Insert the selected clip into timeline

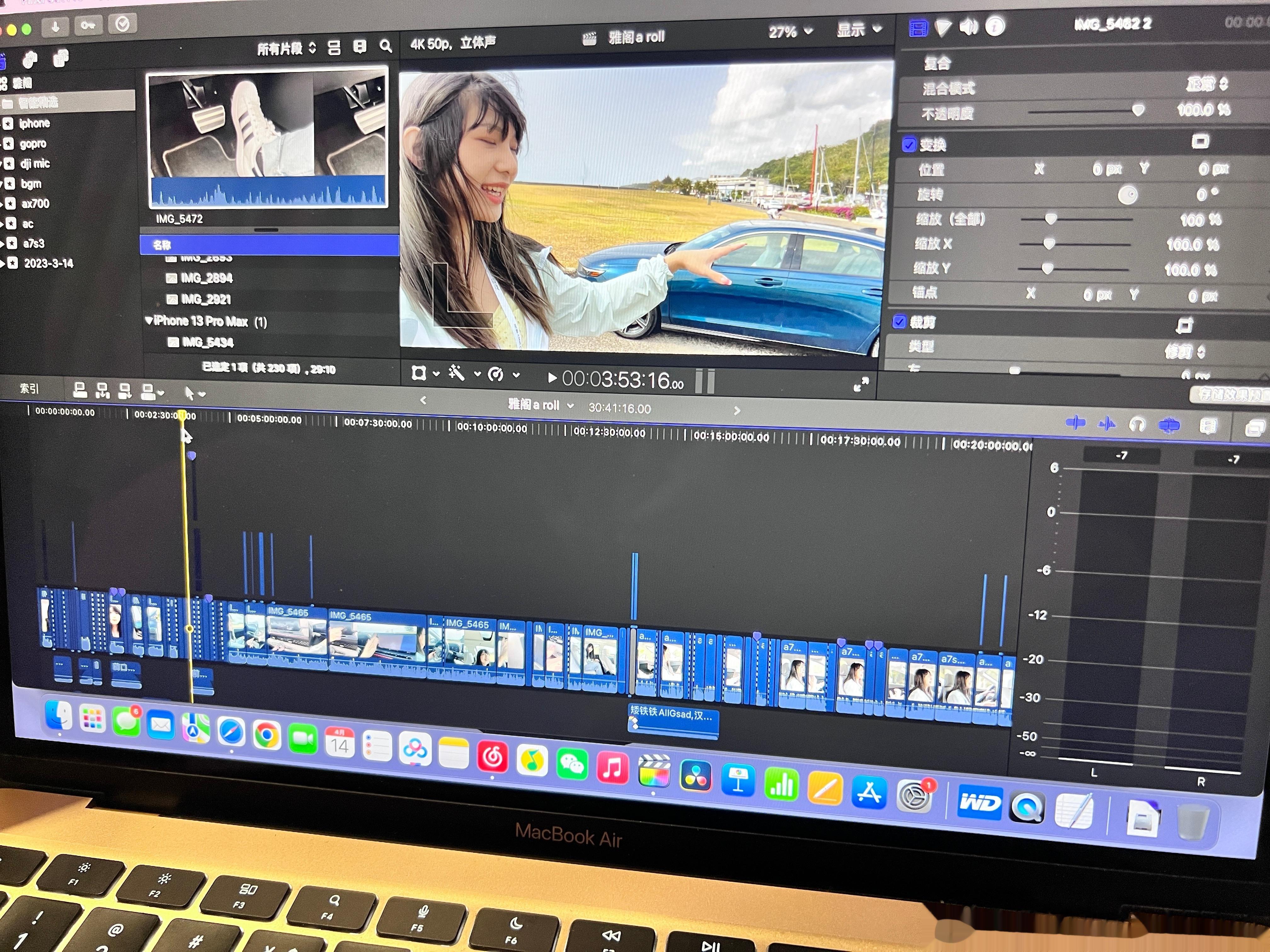(103, 391)
